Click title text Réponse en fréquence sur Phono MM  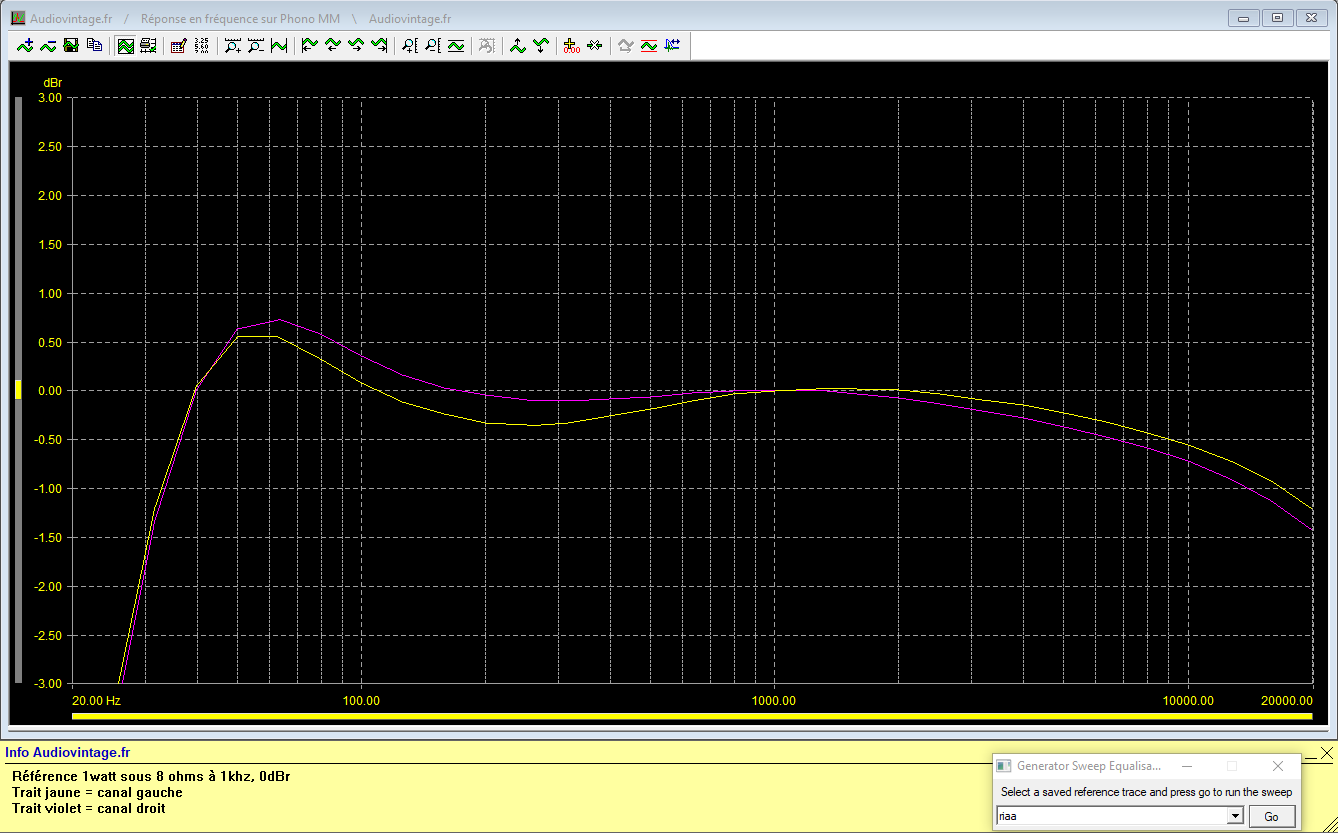[x=240, y=18]
